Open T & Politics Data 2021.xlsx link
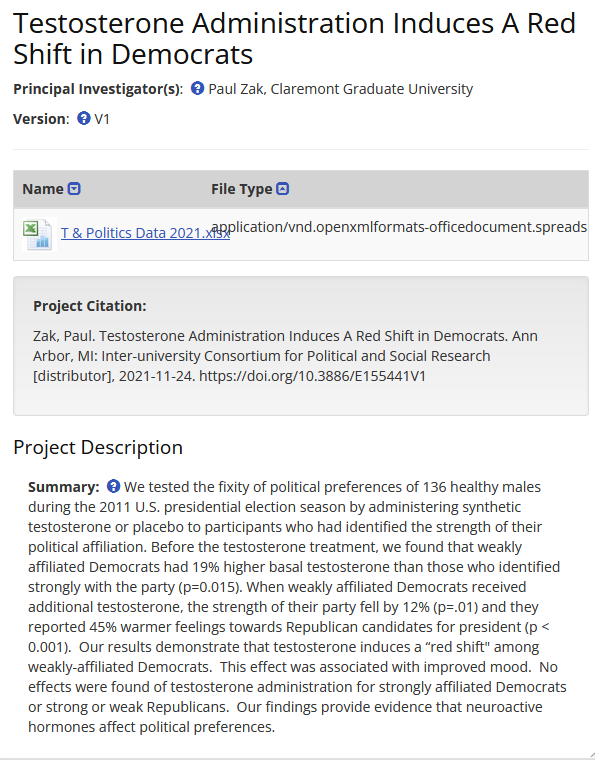This screenshot has width=595, height=760. (x=145, y=233)
